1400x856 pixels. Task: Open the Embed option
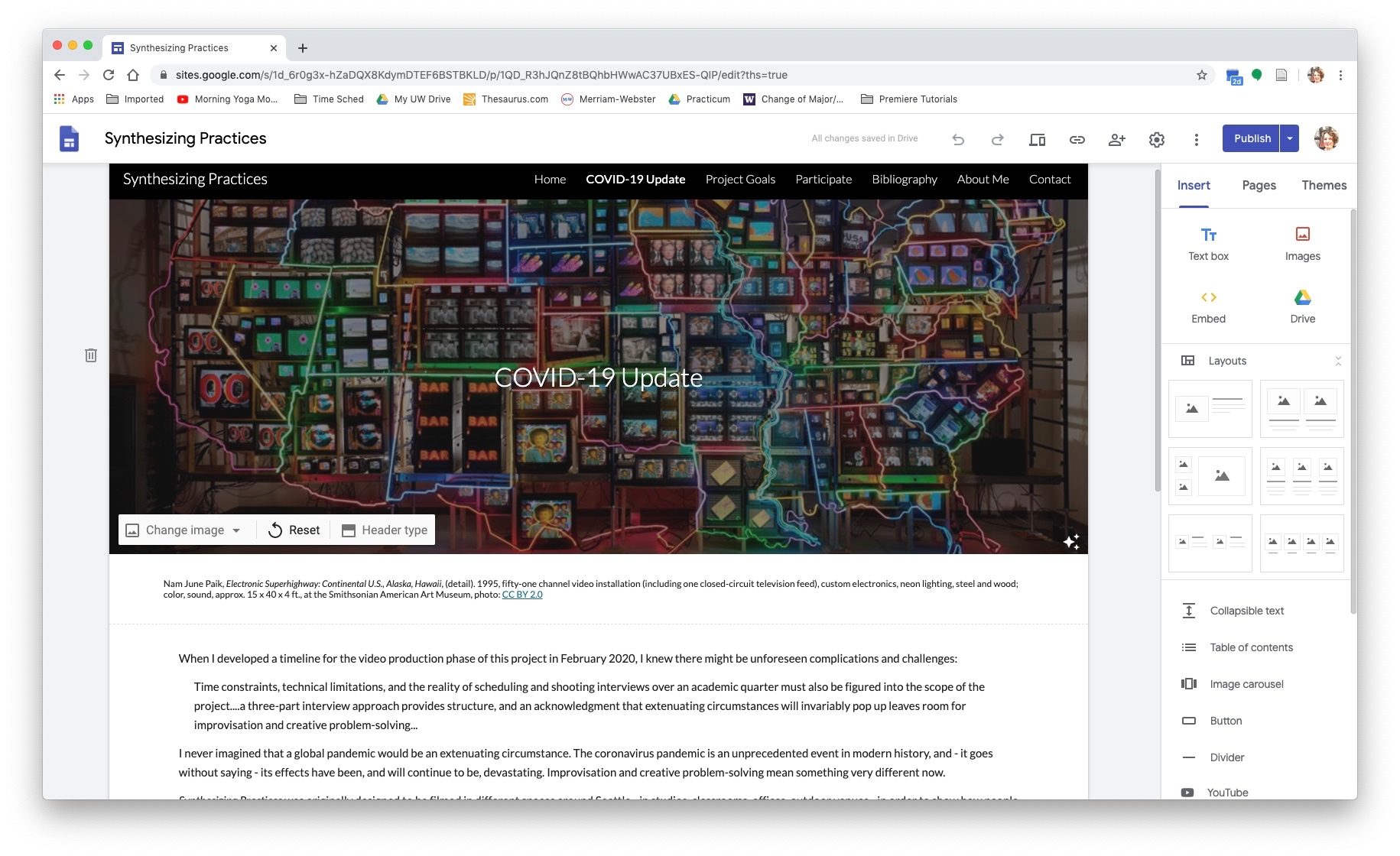pyautogui.click(x=1208, y=306)
